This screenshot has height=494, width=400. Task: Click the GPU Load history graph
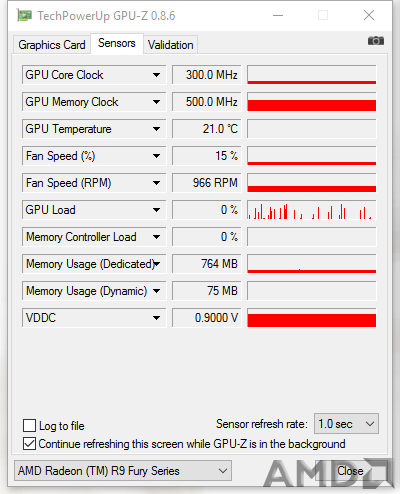312,210
